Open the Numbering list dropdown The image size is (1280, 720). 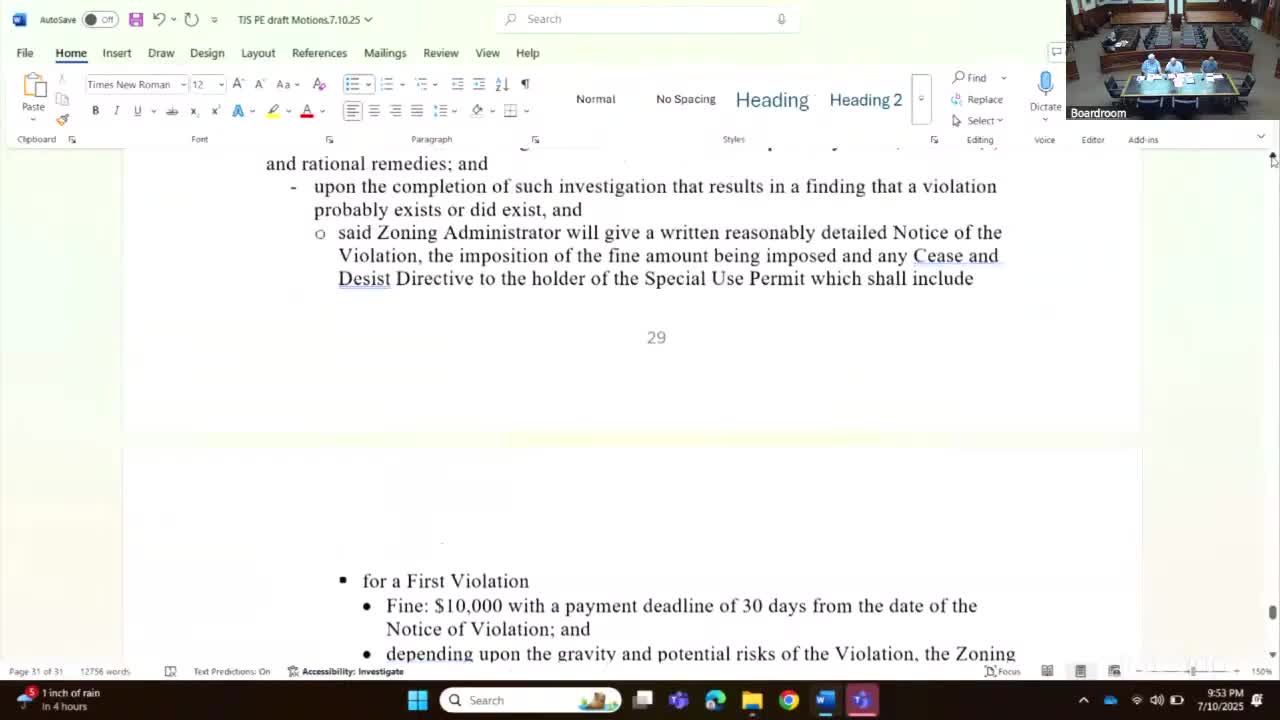[402, 85]
